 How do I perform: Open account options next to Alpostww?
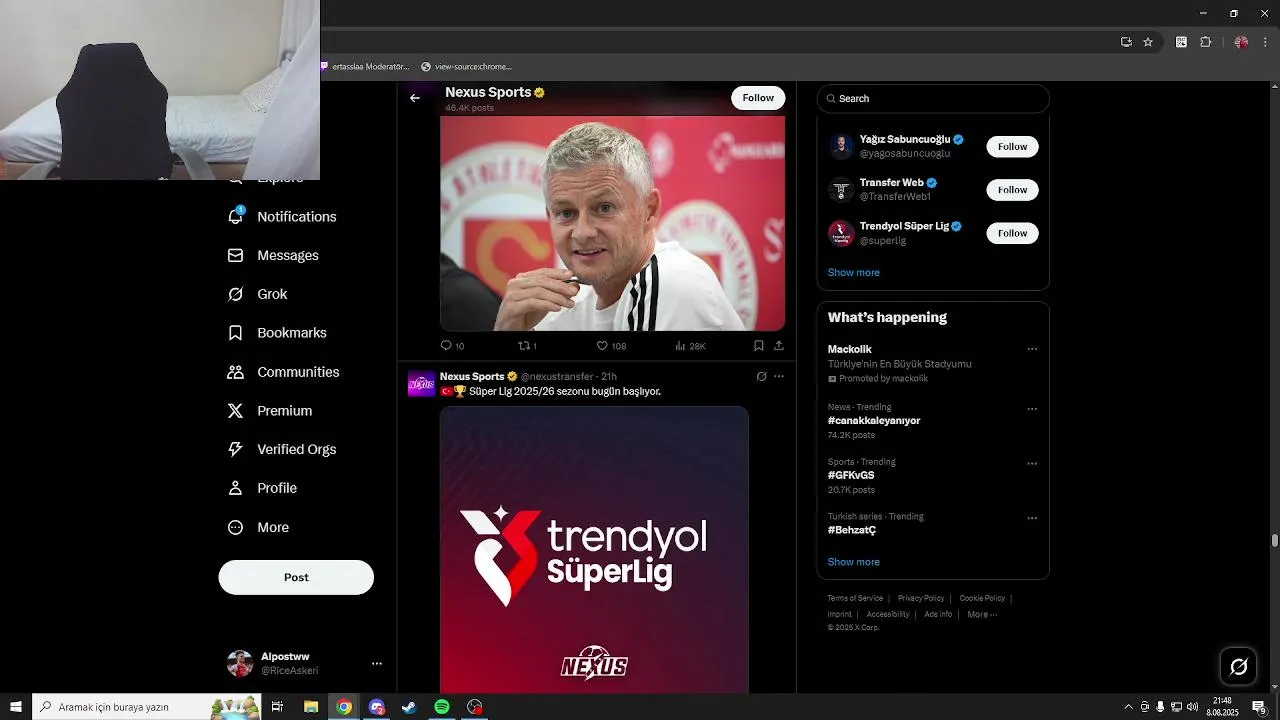(x=377, y=663)
